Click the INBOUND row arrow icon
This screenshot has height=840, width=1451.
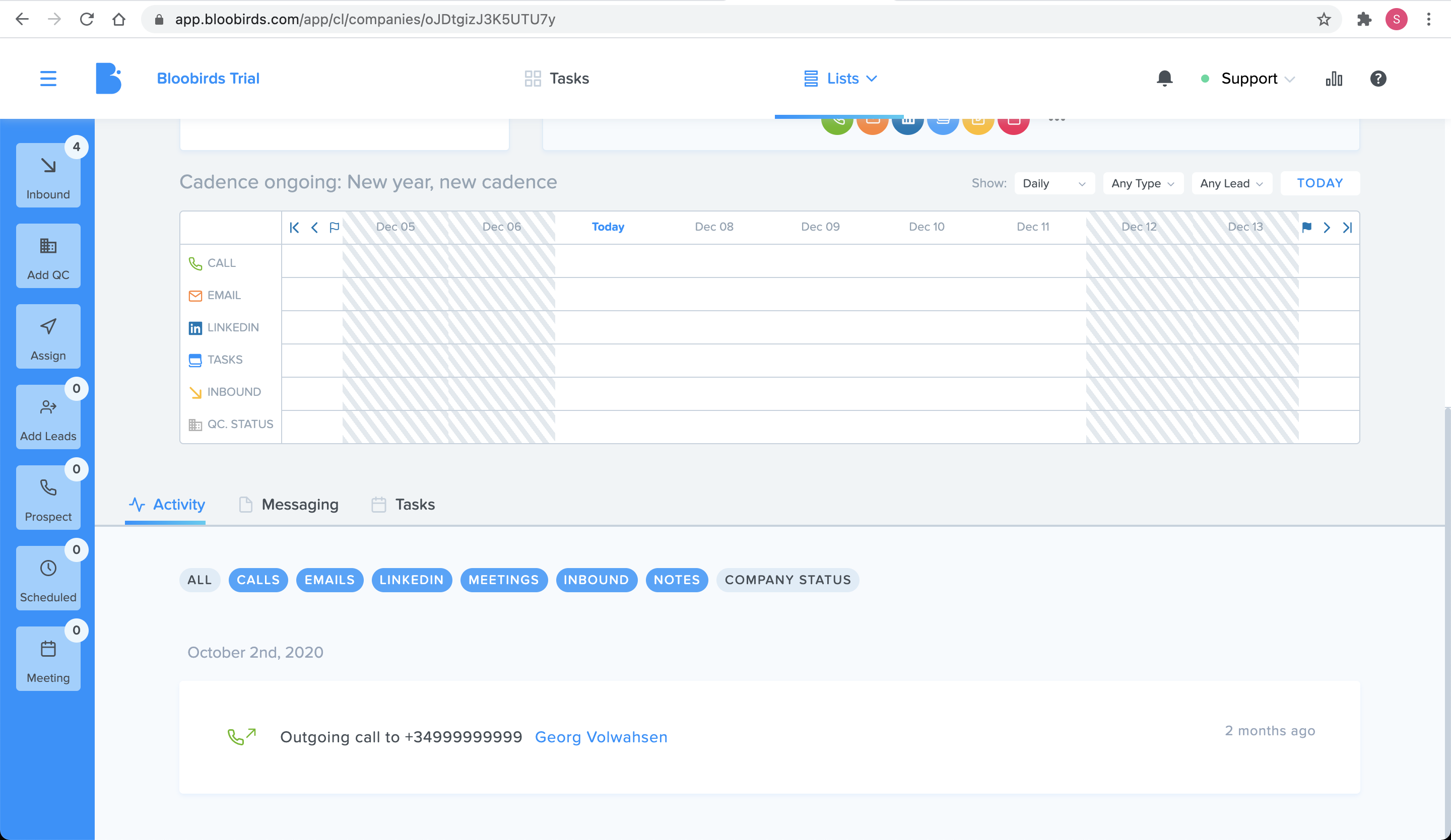pyautogui.click(x=195, y=392)
